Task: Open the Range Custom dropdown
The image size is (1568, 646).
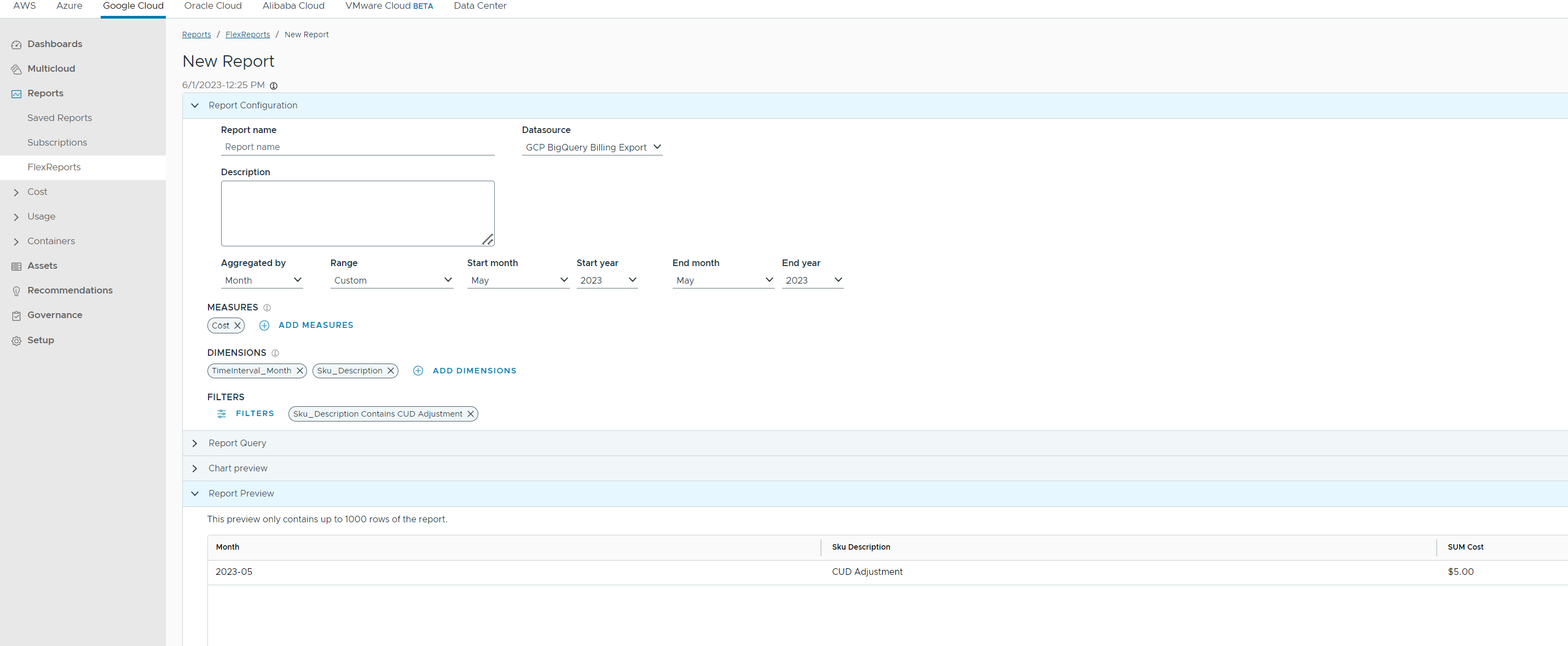Action: pyautogui.click(x=391, y=280)
